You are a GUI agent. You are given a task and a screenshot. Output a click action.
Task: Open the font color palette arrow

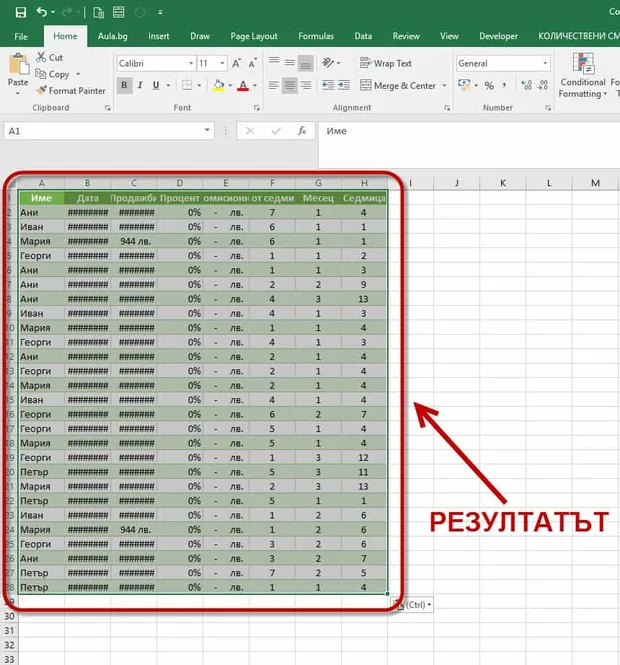(x=255, y=86)
